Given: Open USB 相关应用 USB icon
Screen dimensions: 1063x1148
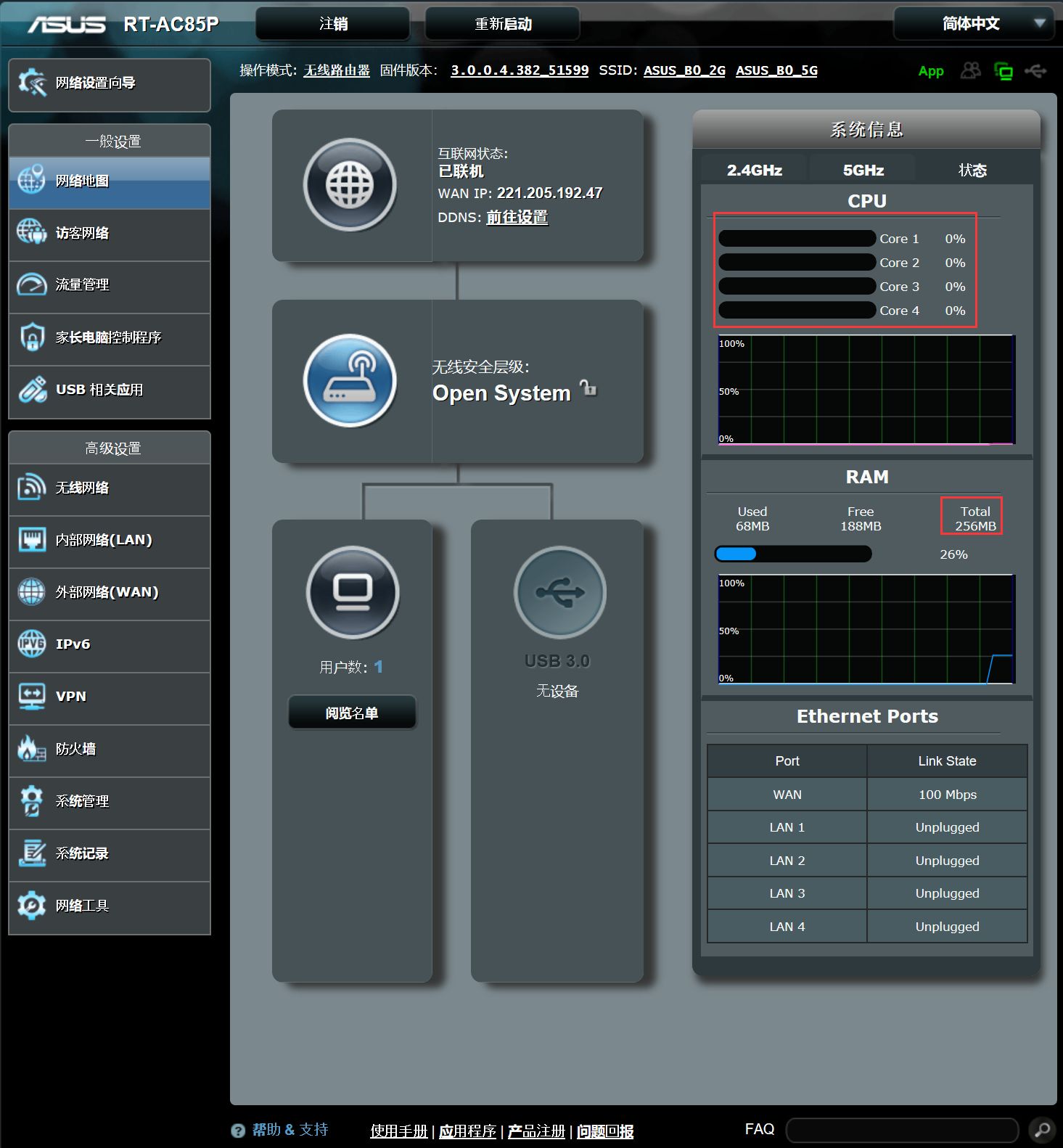Looking at the screenshot, I should click(x=32, y=390).
